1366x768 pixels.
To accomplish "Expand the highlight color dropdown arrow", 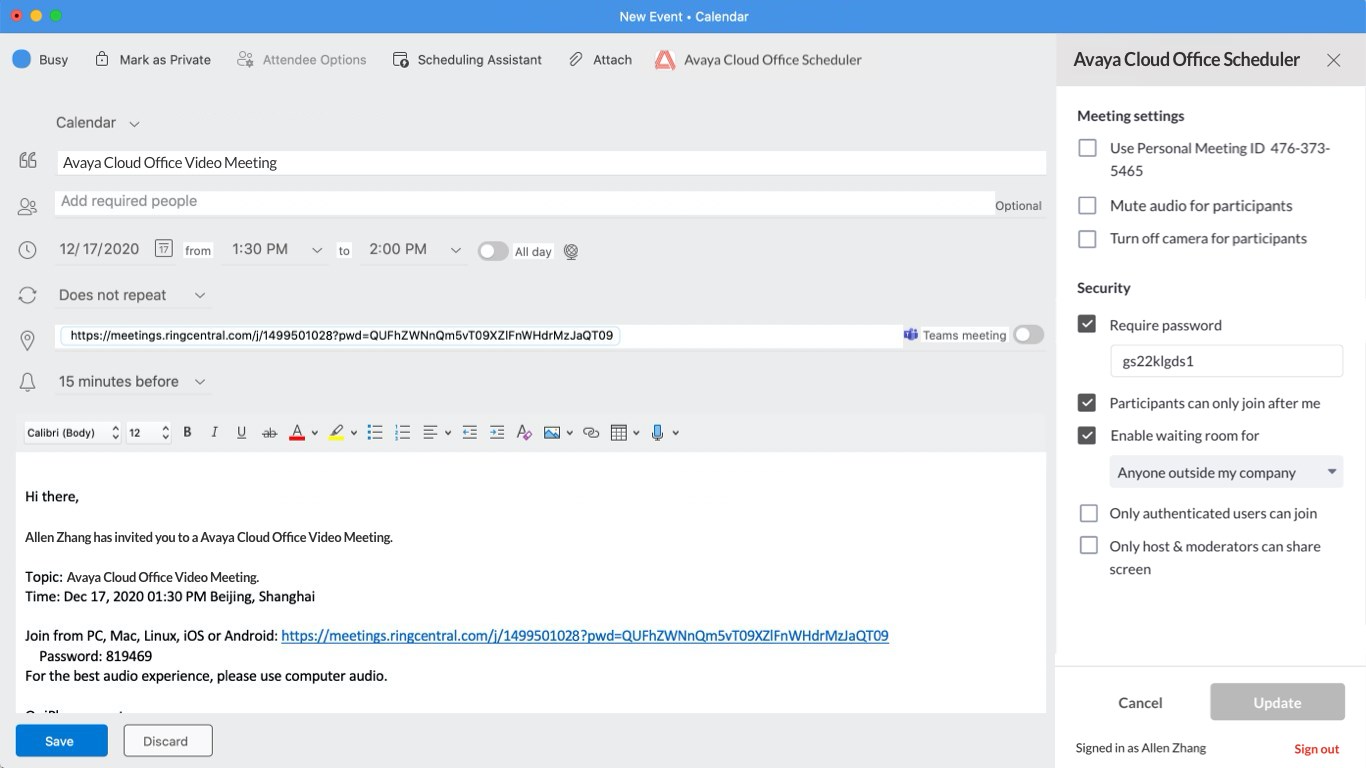I will (x=353, y=433).
